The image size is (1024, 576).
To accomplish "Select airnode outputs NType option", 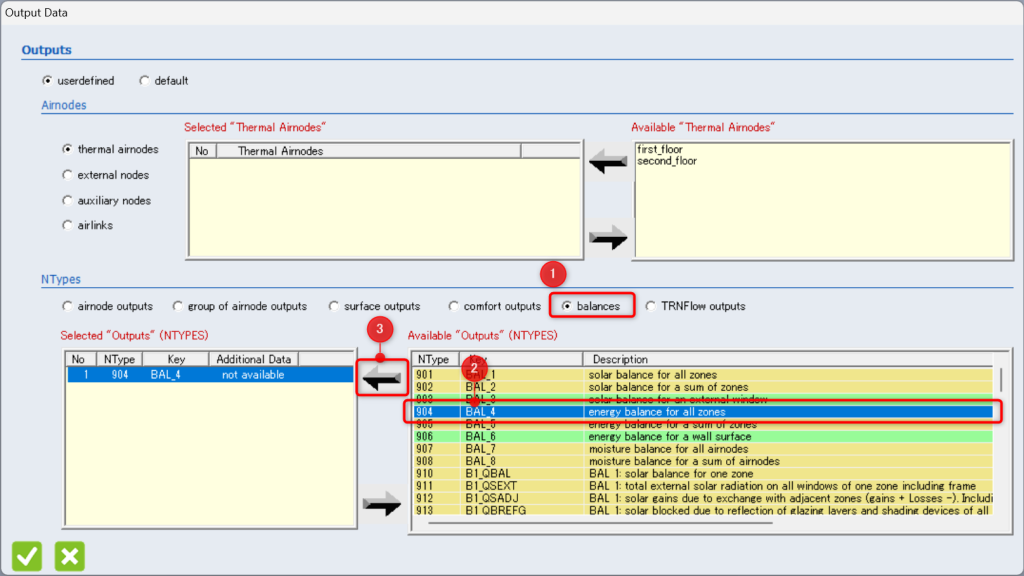I will (x=67, y=306).
